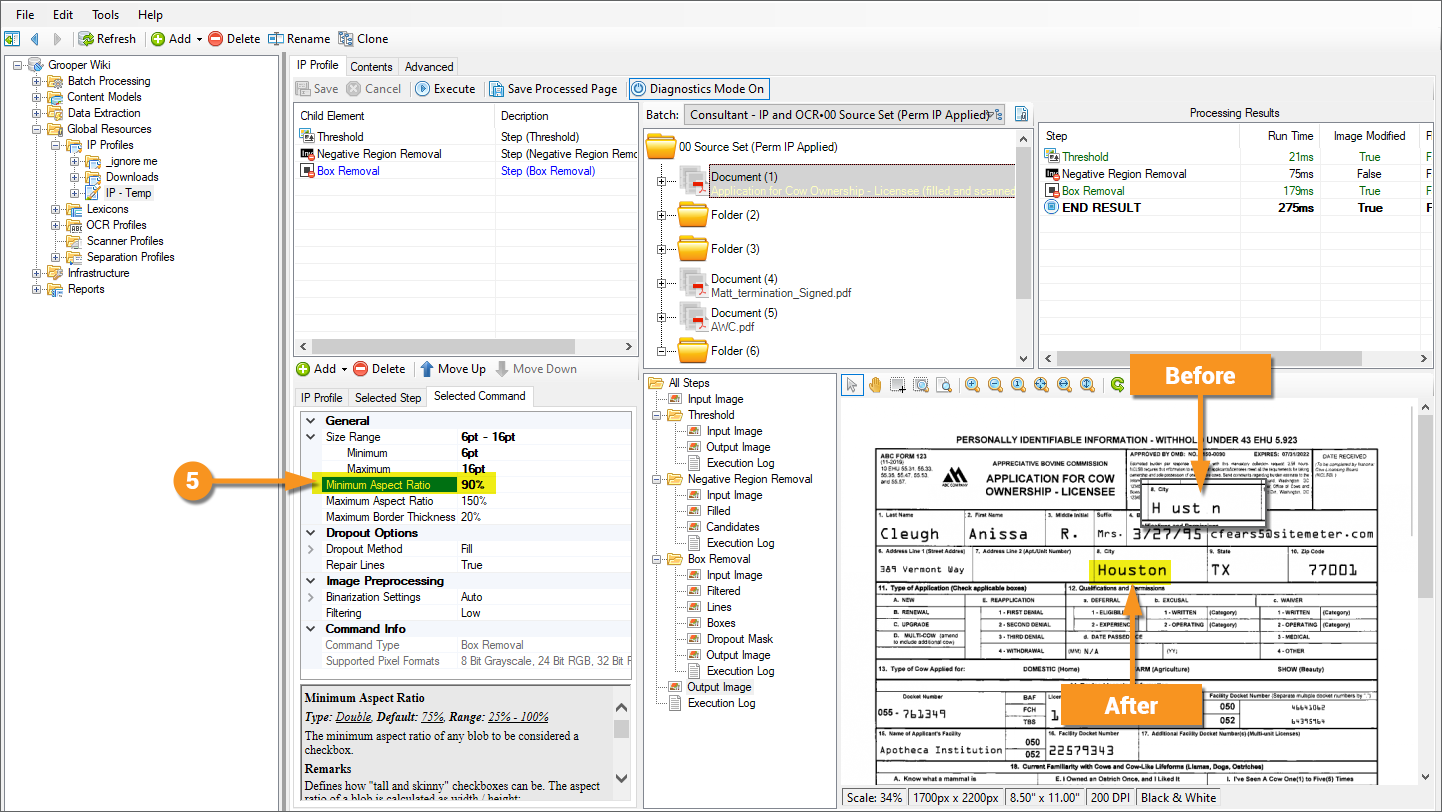The width and height of the screenshot is (1442, 812).
Task: Click the blue back navigation arrow
Action: [35, 39]
